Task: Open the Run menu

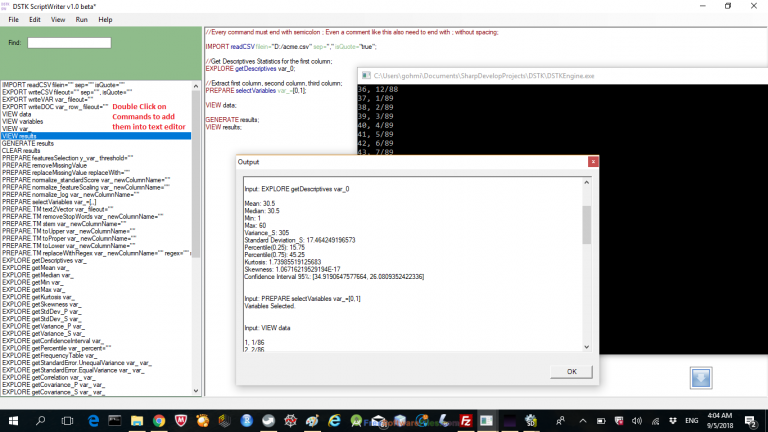Action: (x=81, y=19)
